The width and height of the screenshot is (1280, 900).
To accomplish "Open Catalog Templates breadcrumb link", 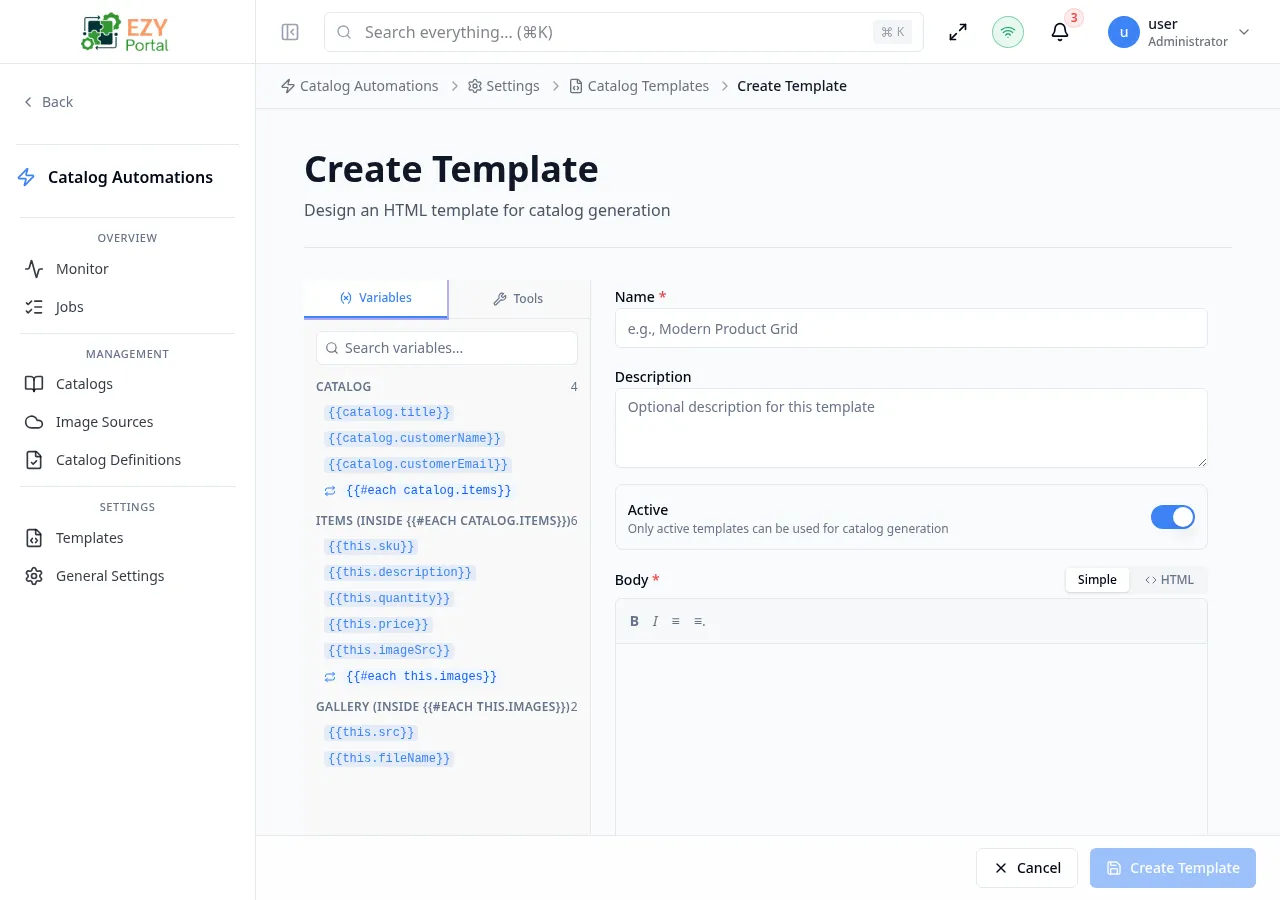I will click(x=639, y=86).
